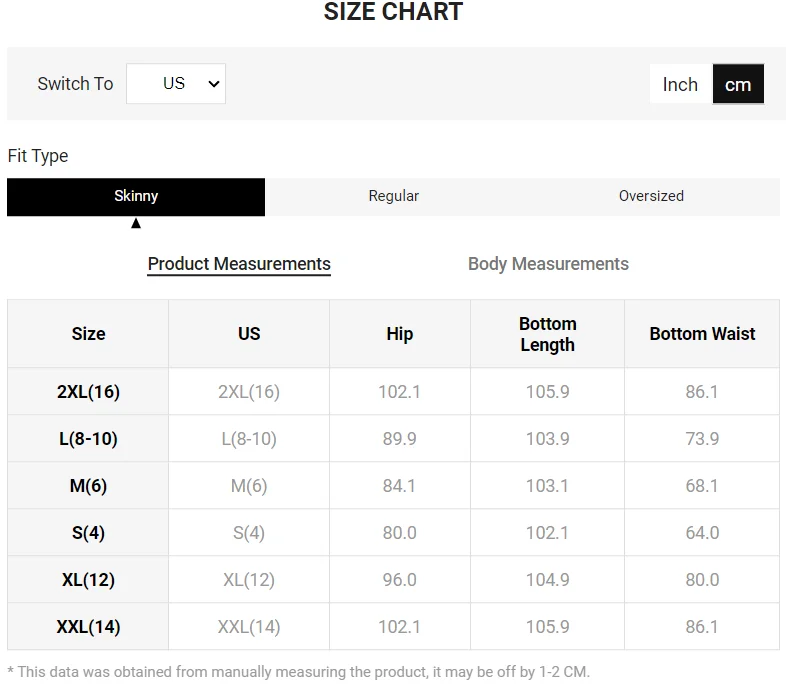Click the SIZE CHART heading
The height and width of the screenshot is (695, 786).
point(393,12)
